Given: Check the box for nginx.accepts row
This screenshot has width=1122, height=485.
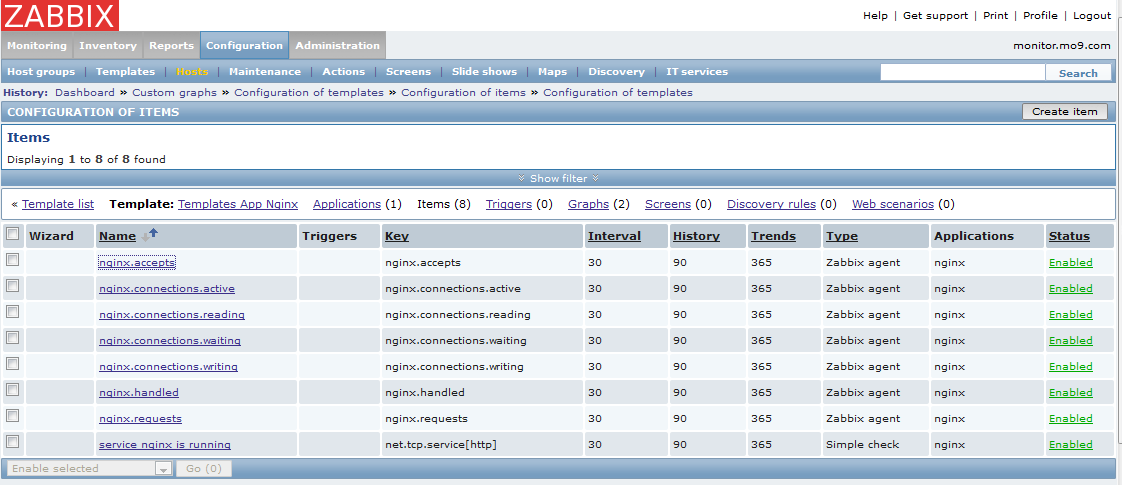Looking at the screenshot, I should point(12,260).
